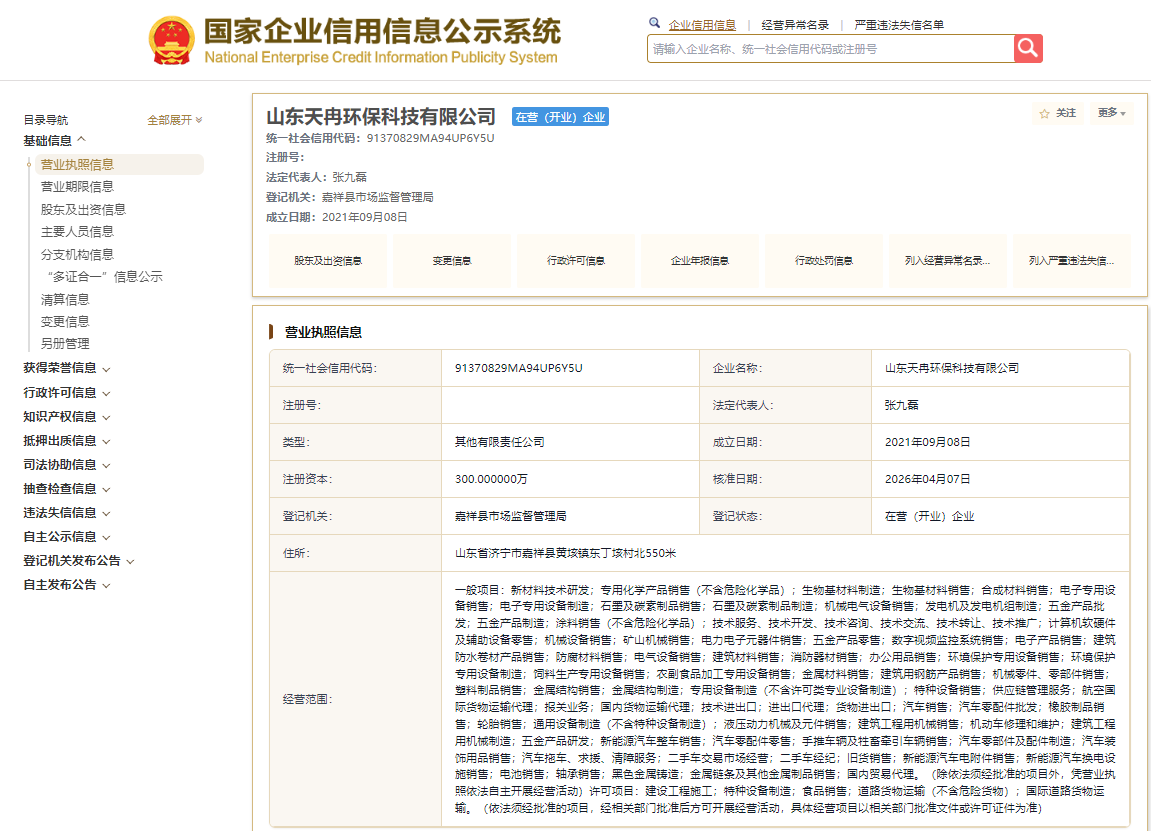Click the 关注 follow button

tap(1057, 113)
